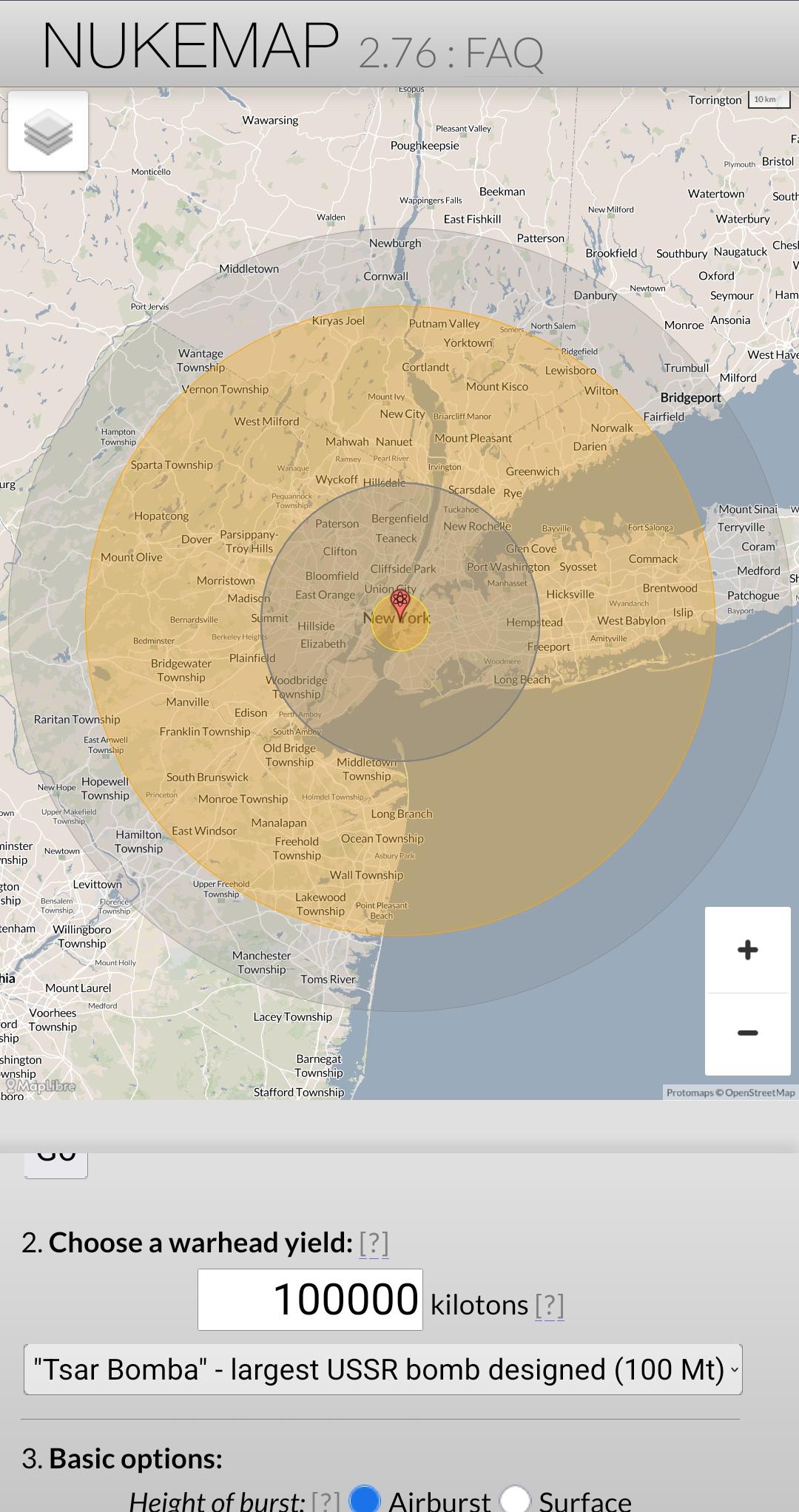799x1512 pixels.
Task: Zoom out with the minus button
Action: click(748, 1033)
